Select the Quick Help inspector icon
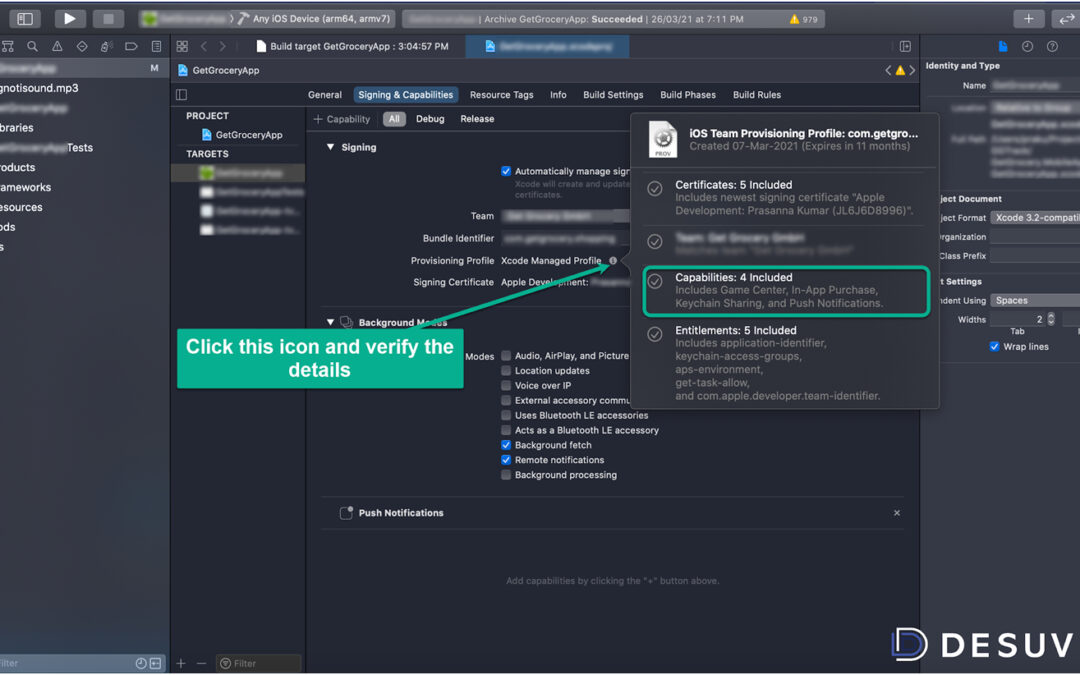 coord(1052,46)
